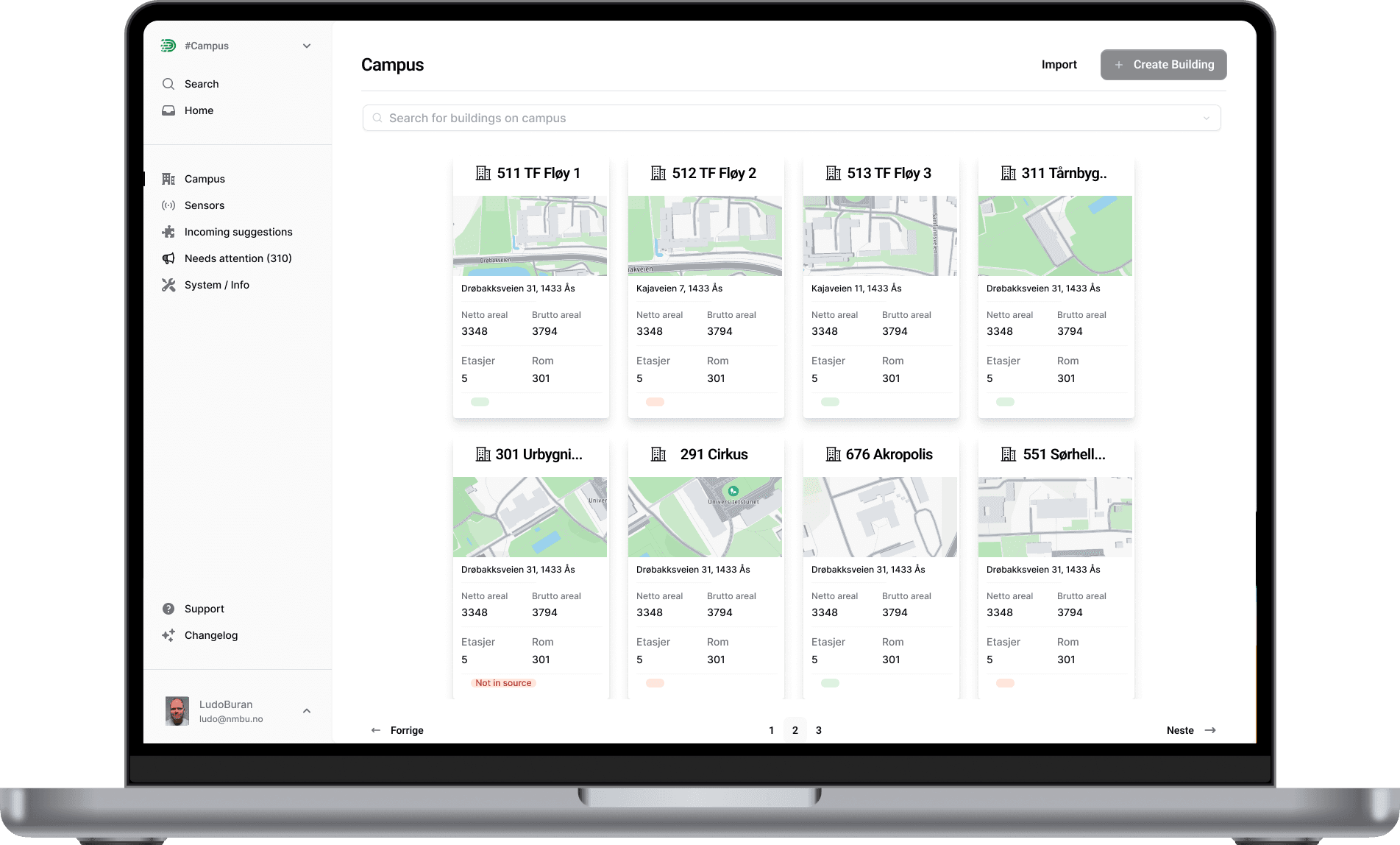Click the 513 TF Fløy 3 card title
The image size is (1400, 845).
click(889, 173)
